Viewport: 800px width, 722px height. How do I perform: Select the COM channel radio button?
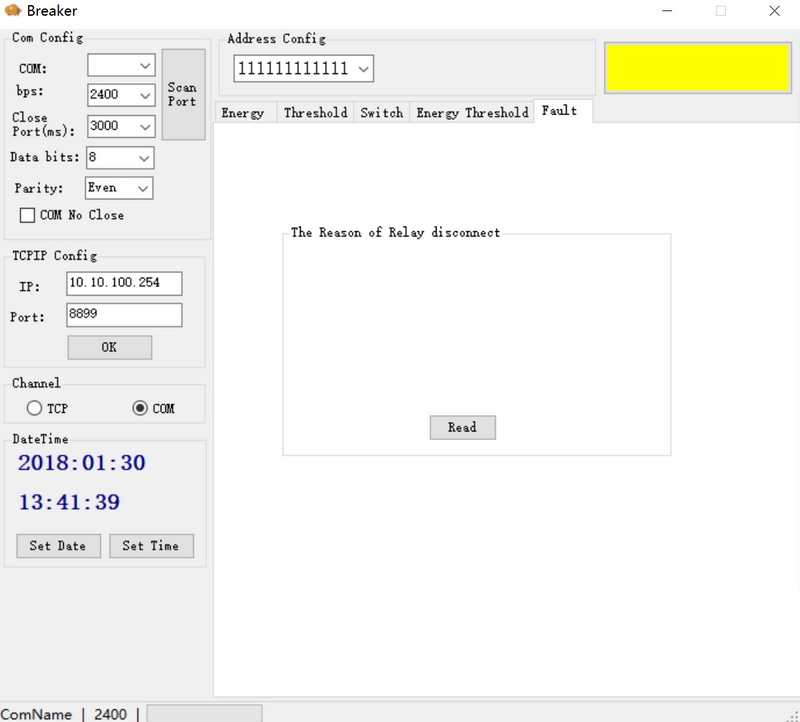coord(140,408)
